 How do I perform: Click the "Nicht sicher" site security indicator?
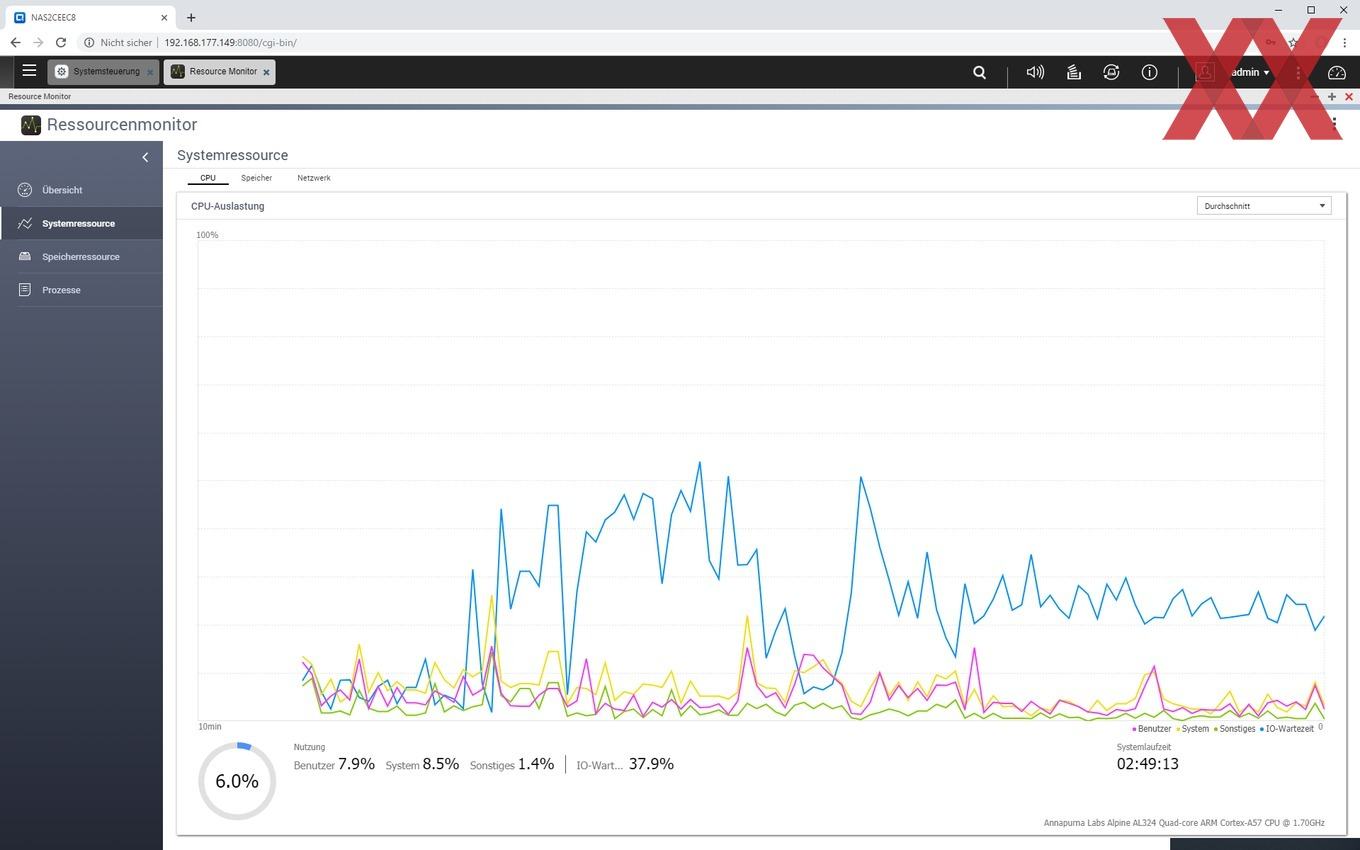(x=118, y=43)
